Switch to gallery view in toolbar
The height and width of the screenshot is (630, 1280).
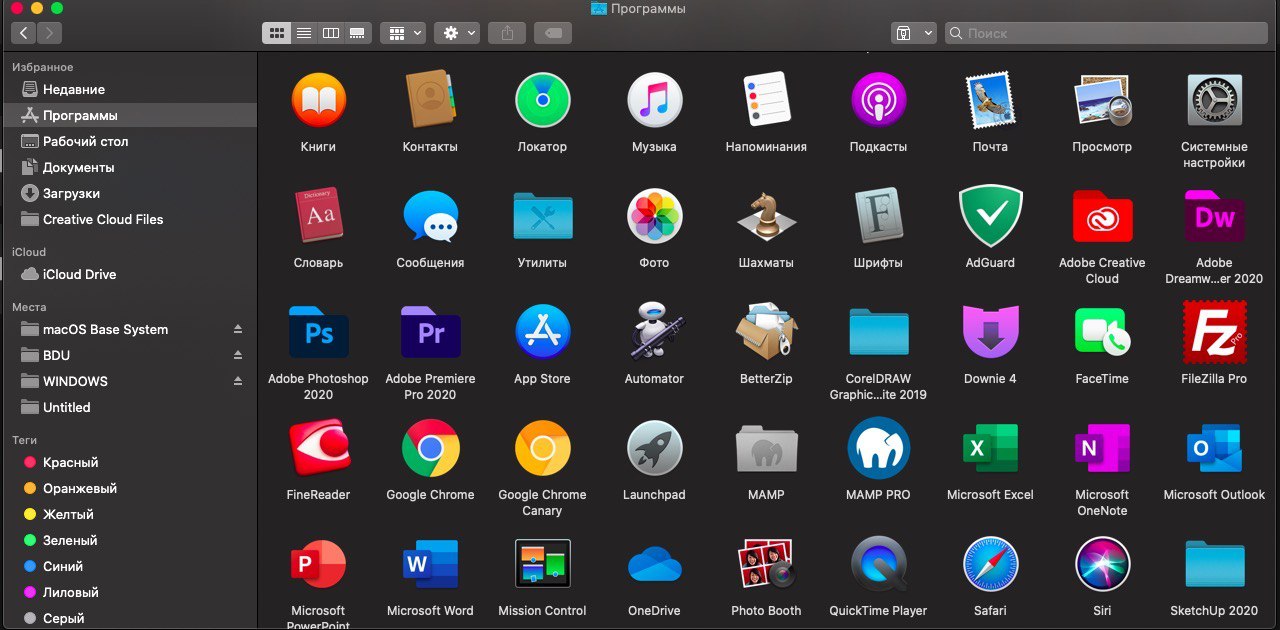[358, 33]
